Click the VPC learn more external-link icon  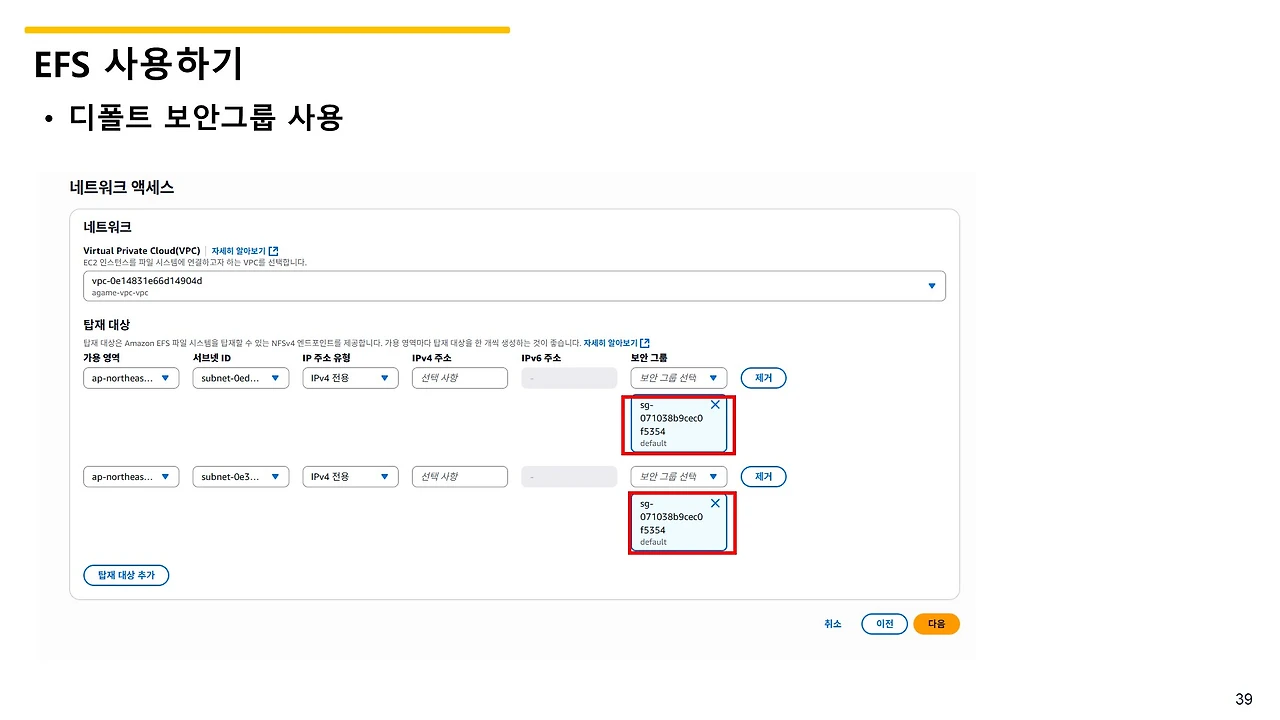pos(274,250)
